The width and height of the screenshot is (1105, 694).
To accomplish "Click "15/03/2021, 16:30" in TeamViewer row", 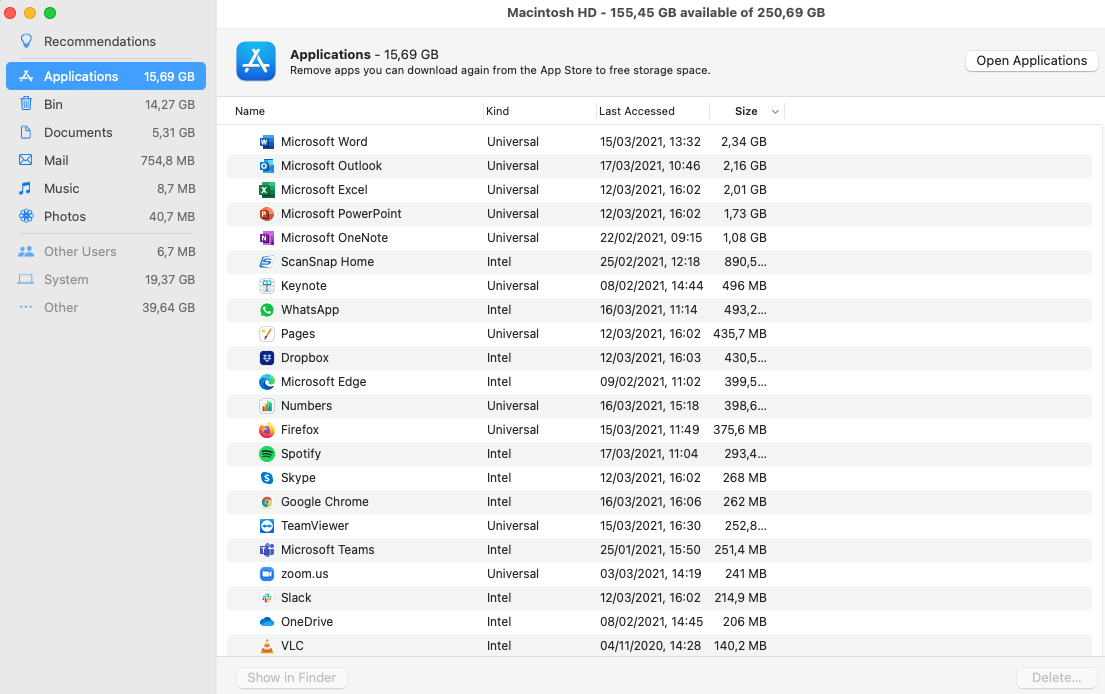I will point(650,526).
